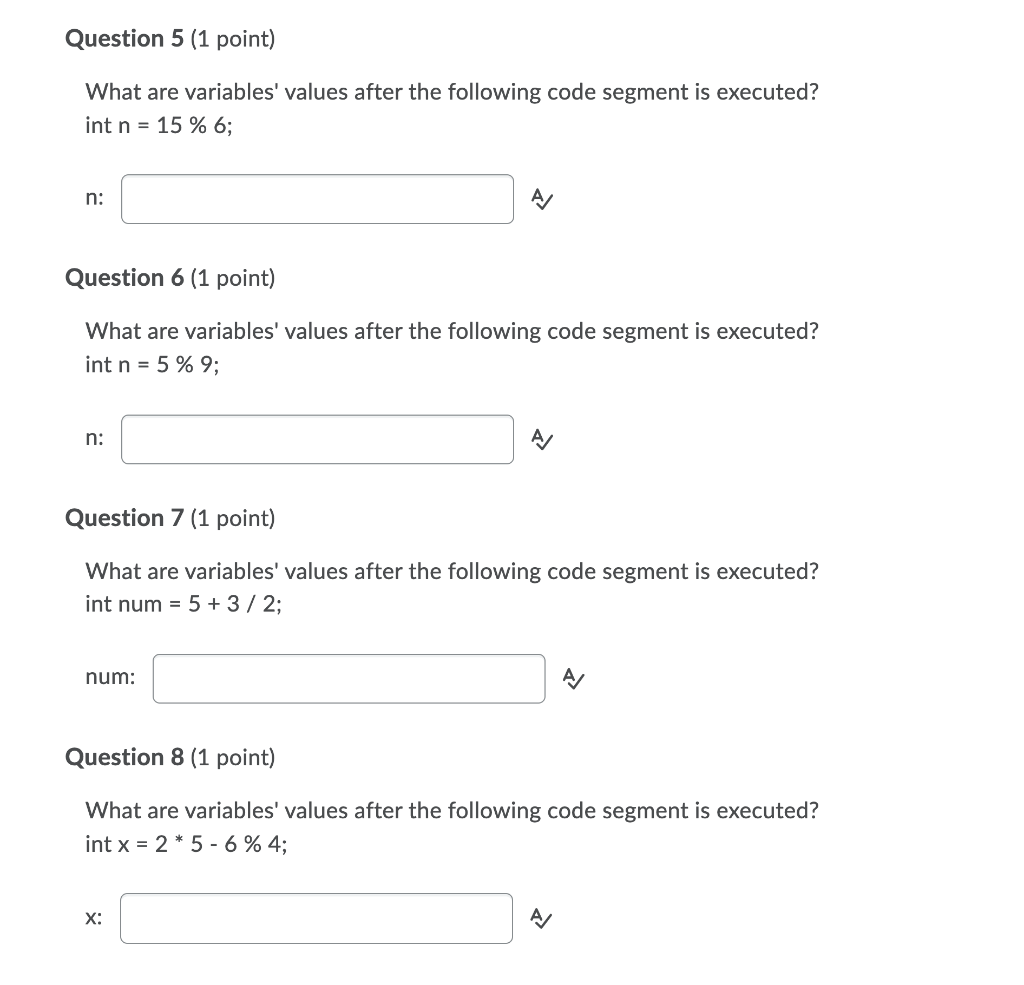Click the num: label in Question 7
The width and height of the screenshot is (1024, 985).
coord(109,677)
